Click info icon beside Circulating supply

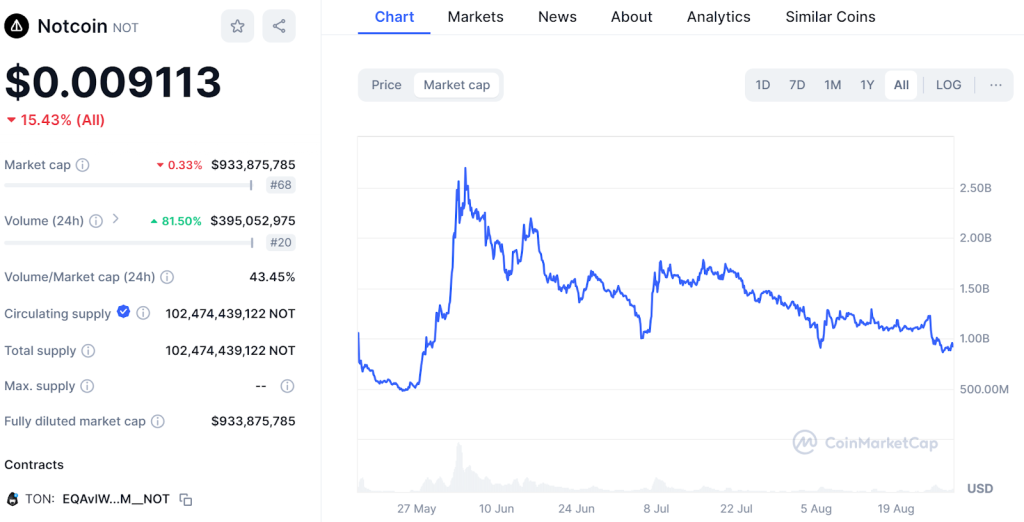pos(143,313)
